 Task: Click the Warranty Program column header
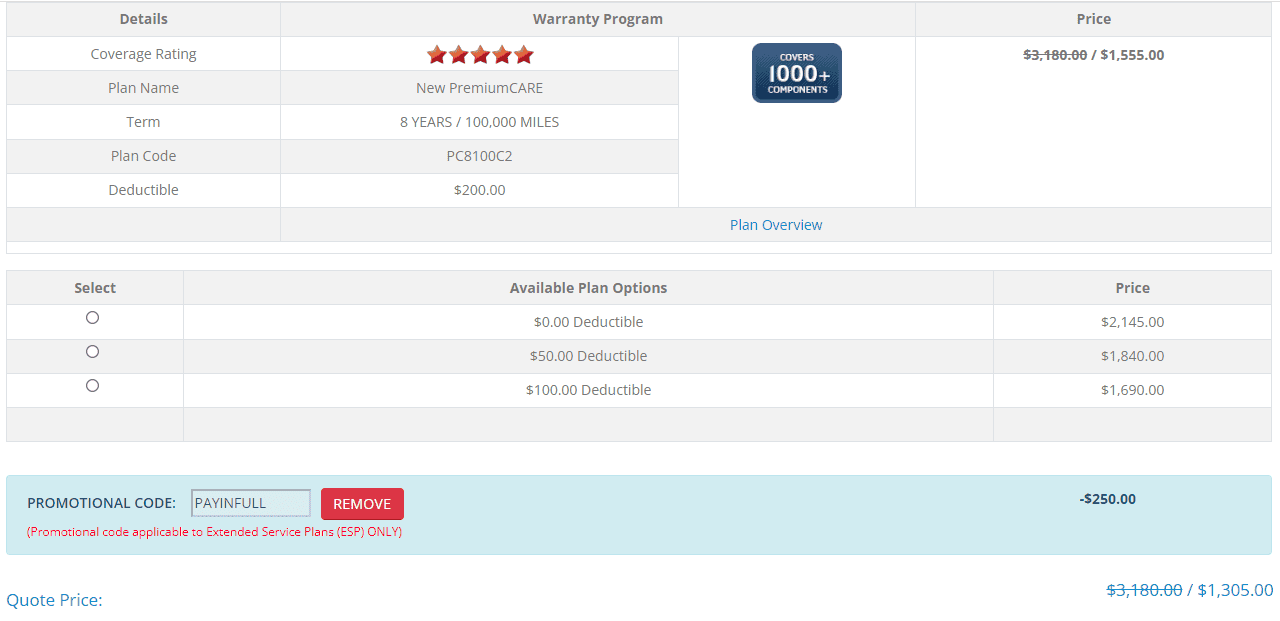click(597, 19)
